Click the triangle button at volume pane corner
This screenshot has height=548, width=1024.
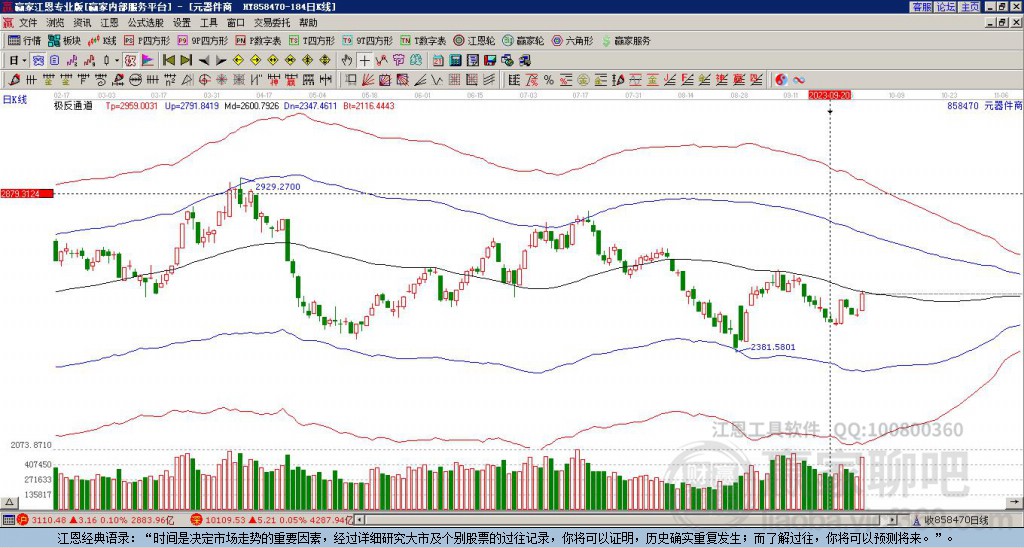8,502
